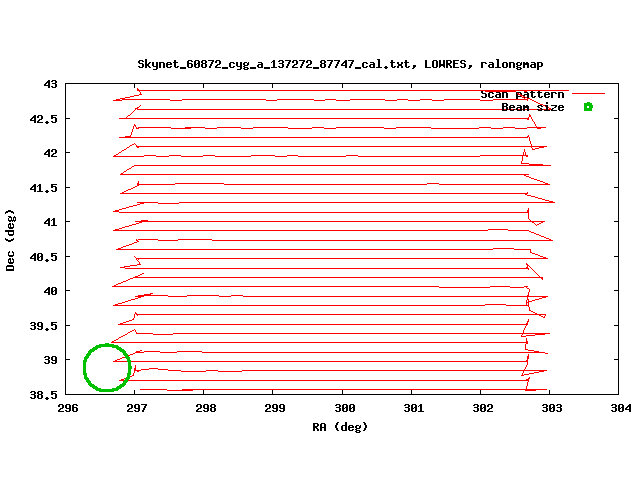This screenshot has width=640, height=480.
Task: Click the 42.5 tick label on Dec axis
Action: pos(44,119)
